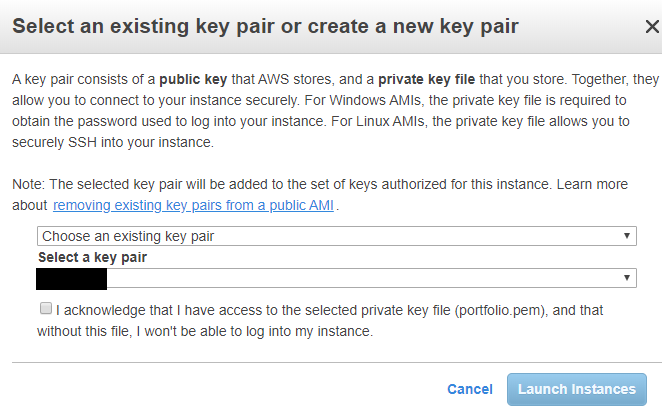Click the redacted key pair name
Viewport: 662px width, 414px height.
[72, 278]
